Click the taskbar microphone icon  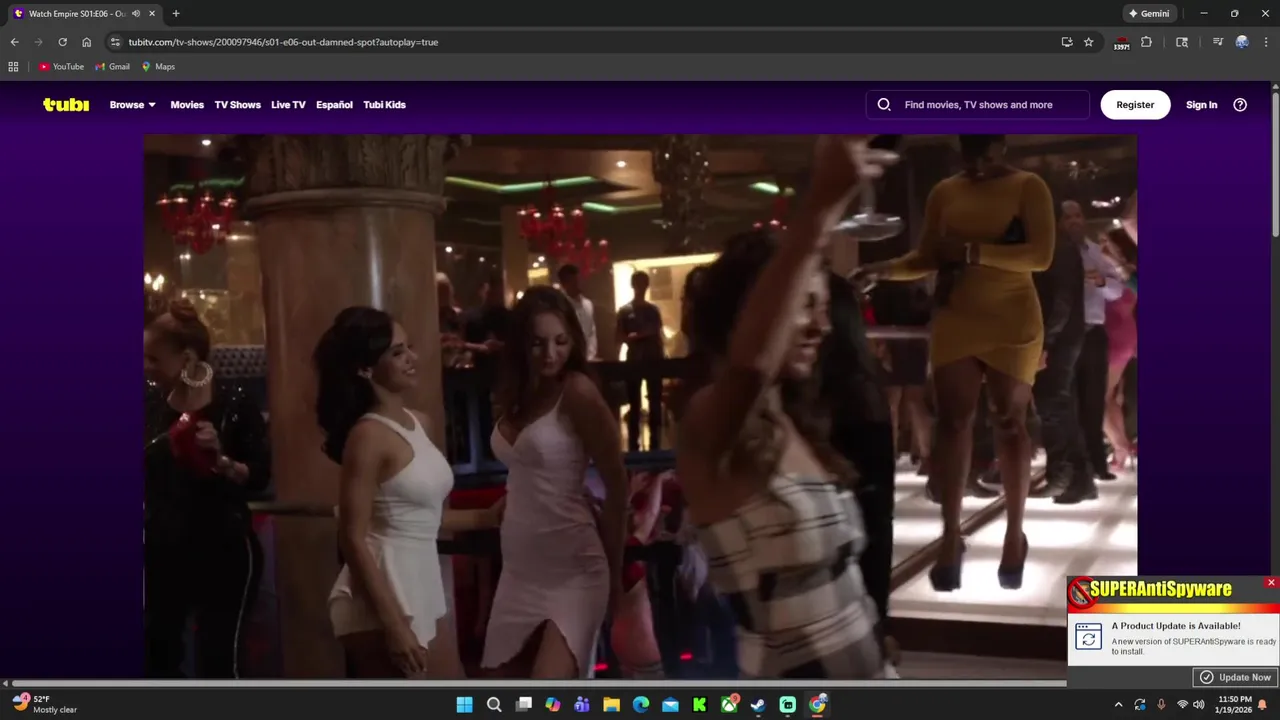click(x=1161, y=704)
